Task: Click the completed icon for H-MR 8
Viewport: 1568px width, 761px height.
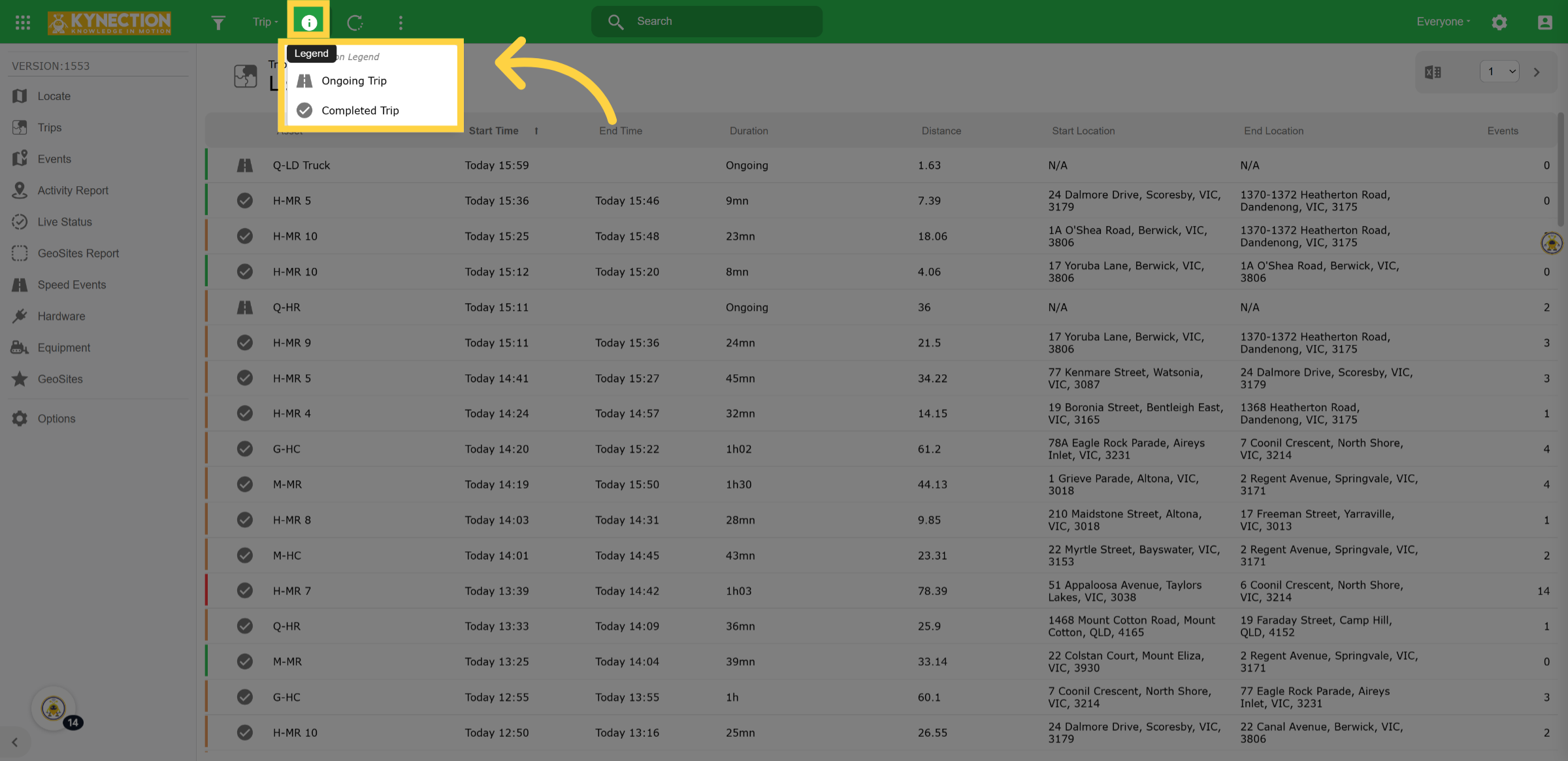Action: (x=245, y=520)
